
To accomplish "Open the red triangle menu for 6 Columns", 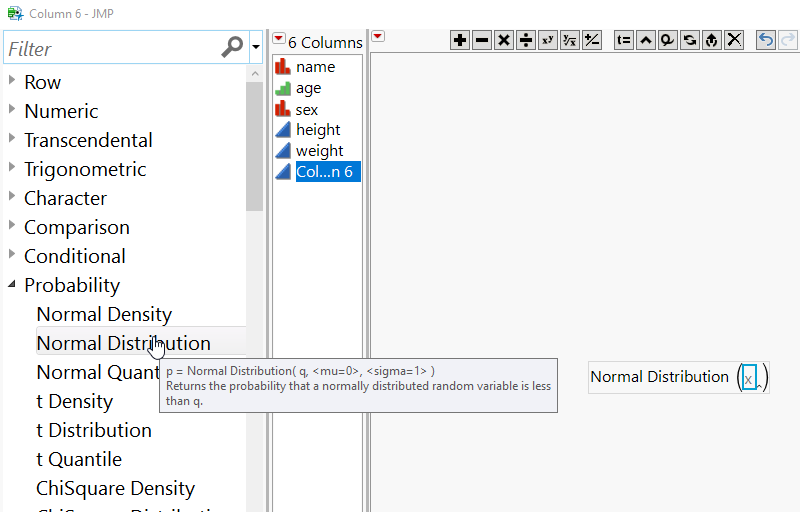I will point(279,38).
